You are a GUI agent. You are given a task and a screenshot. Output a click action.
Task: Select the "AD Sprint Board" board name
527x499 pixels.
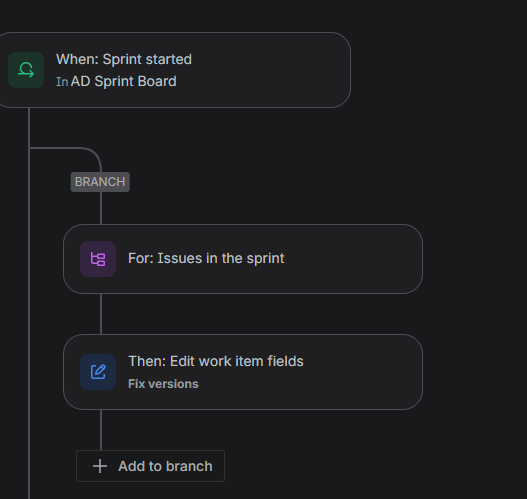[123, 81]
